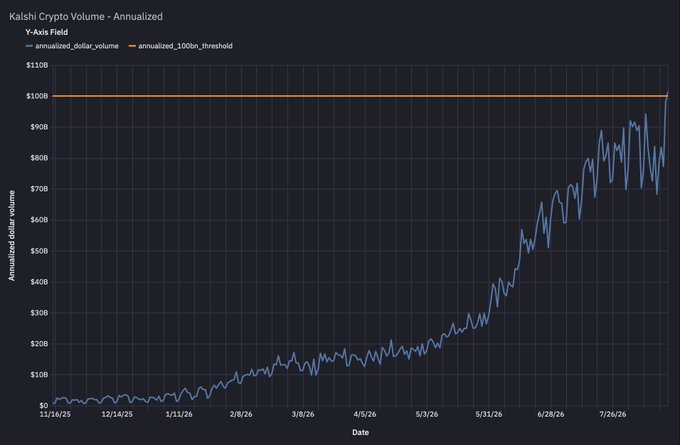Click the blue line's final peak above $100B
The width and height of the screenshot is (680, 445).
(x=667, y=92)
